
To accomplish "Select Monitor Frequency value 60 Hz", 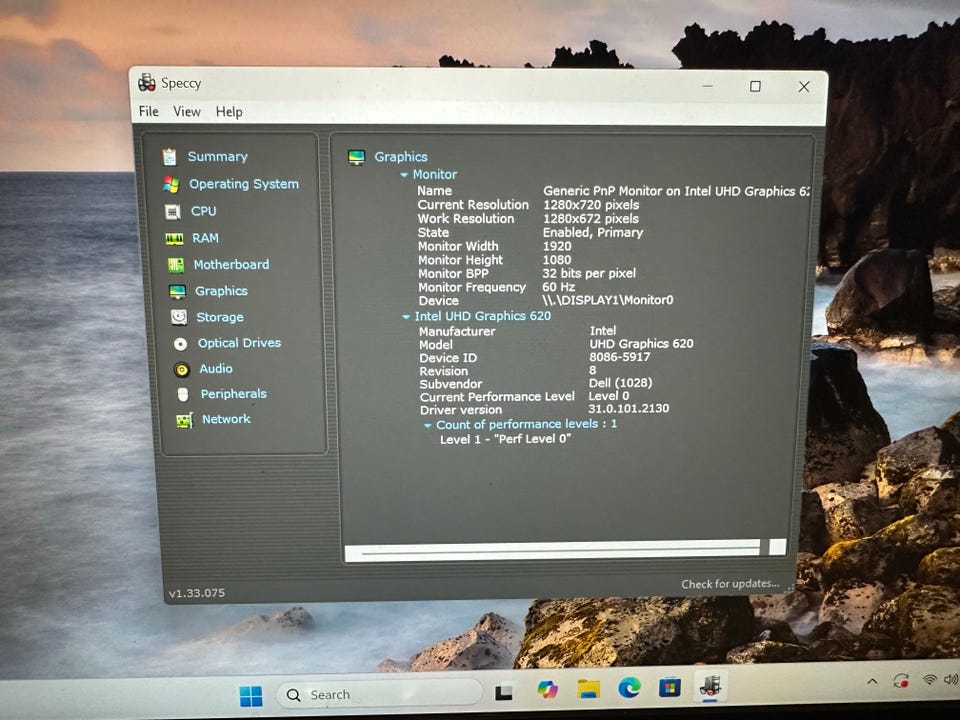I will [x=558, y=287].
